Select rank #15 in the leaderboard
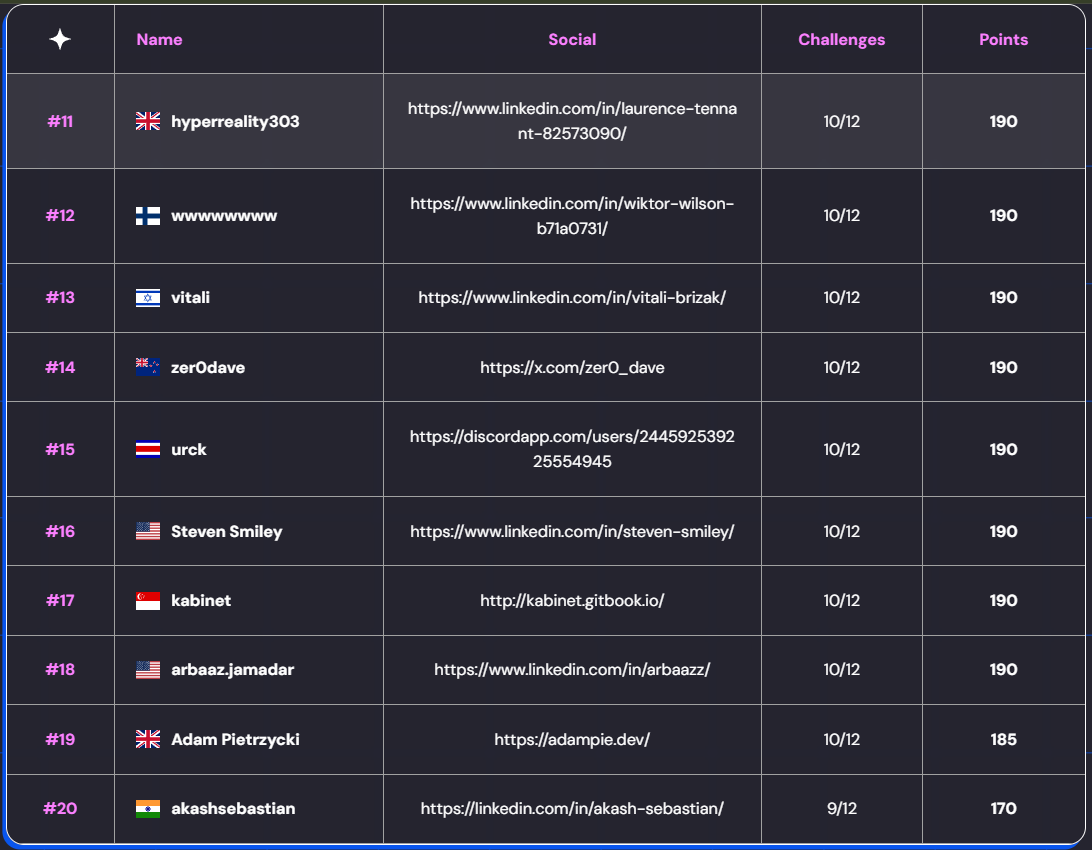Screen dimensions: 1092x850 (x=59, y=449)
